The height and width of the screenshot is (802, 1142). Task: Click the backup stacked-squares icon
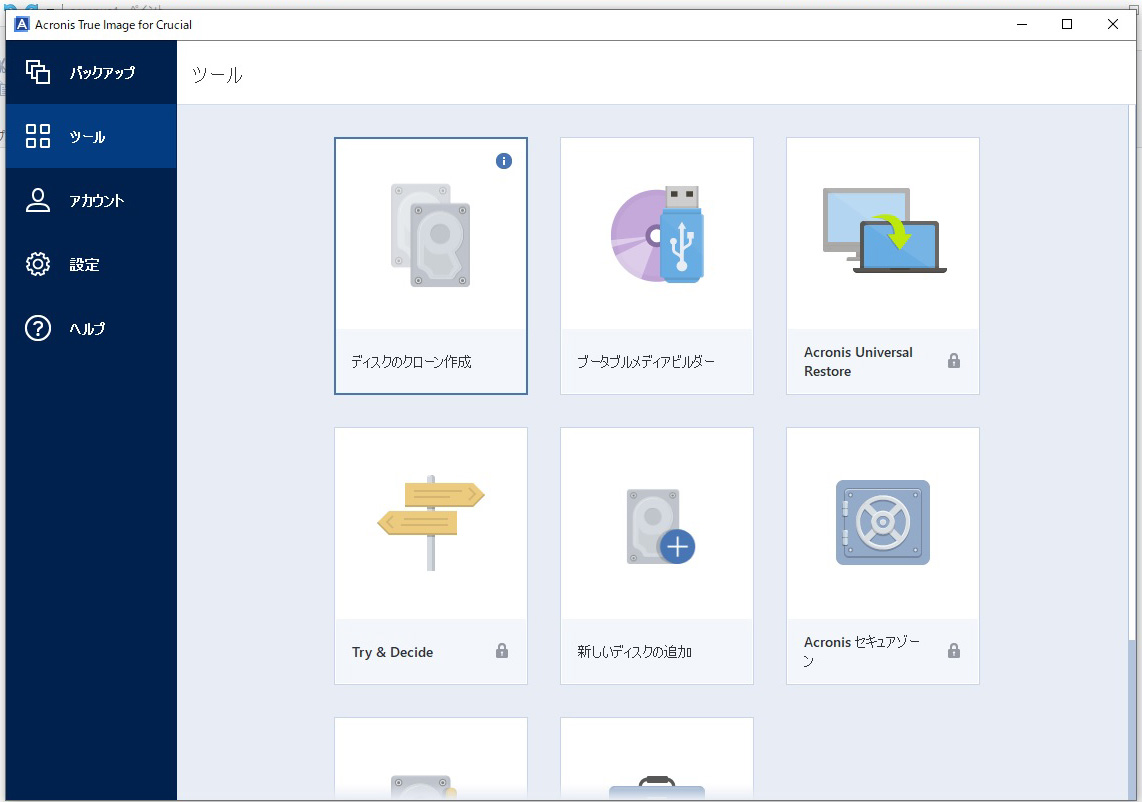pyautogui.click(x=38, y=72)
